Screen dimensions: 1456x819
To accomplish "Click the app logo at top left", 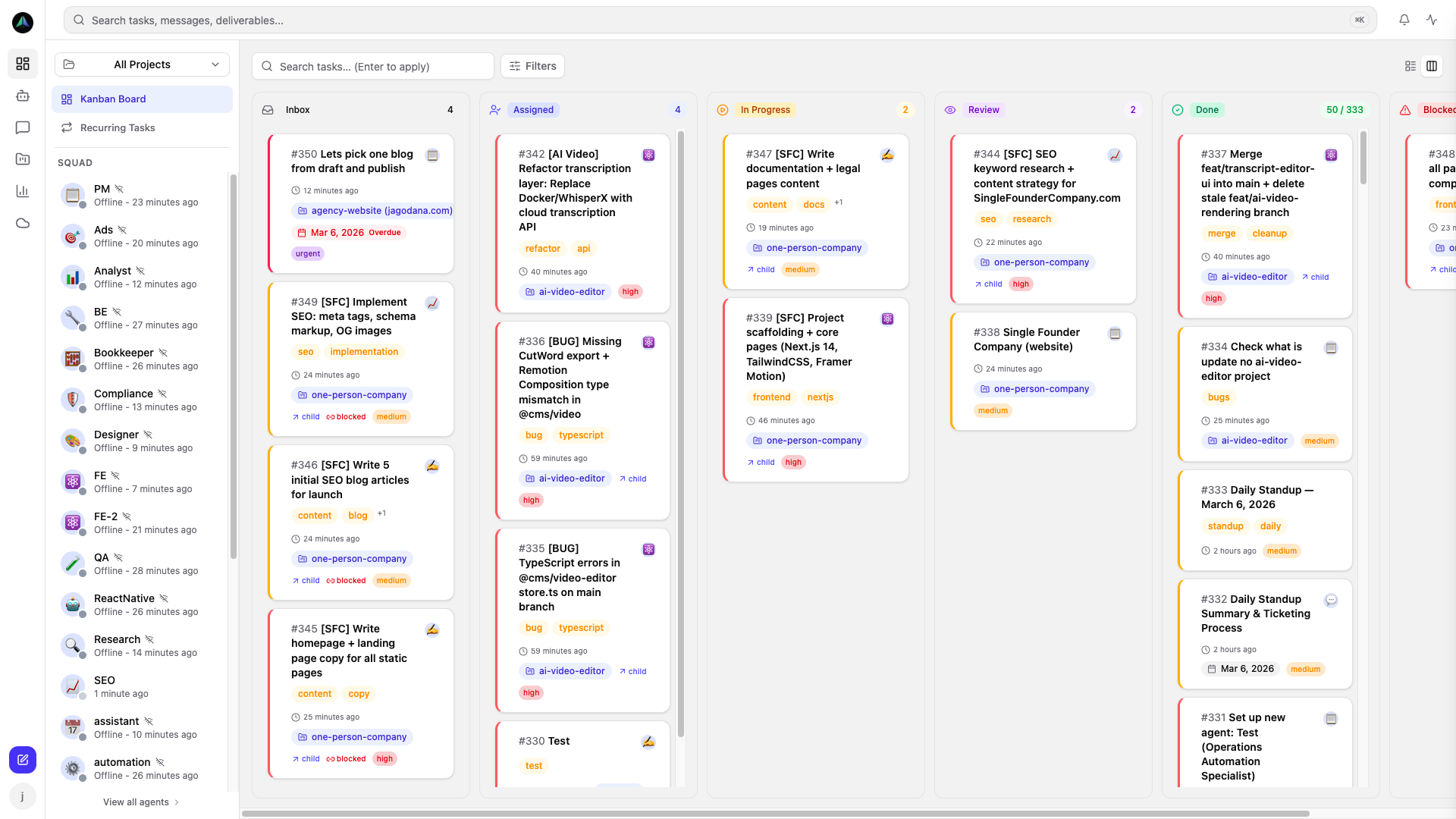I will pos(23,23).
